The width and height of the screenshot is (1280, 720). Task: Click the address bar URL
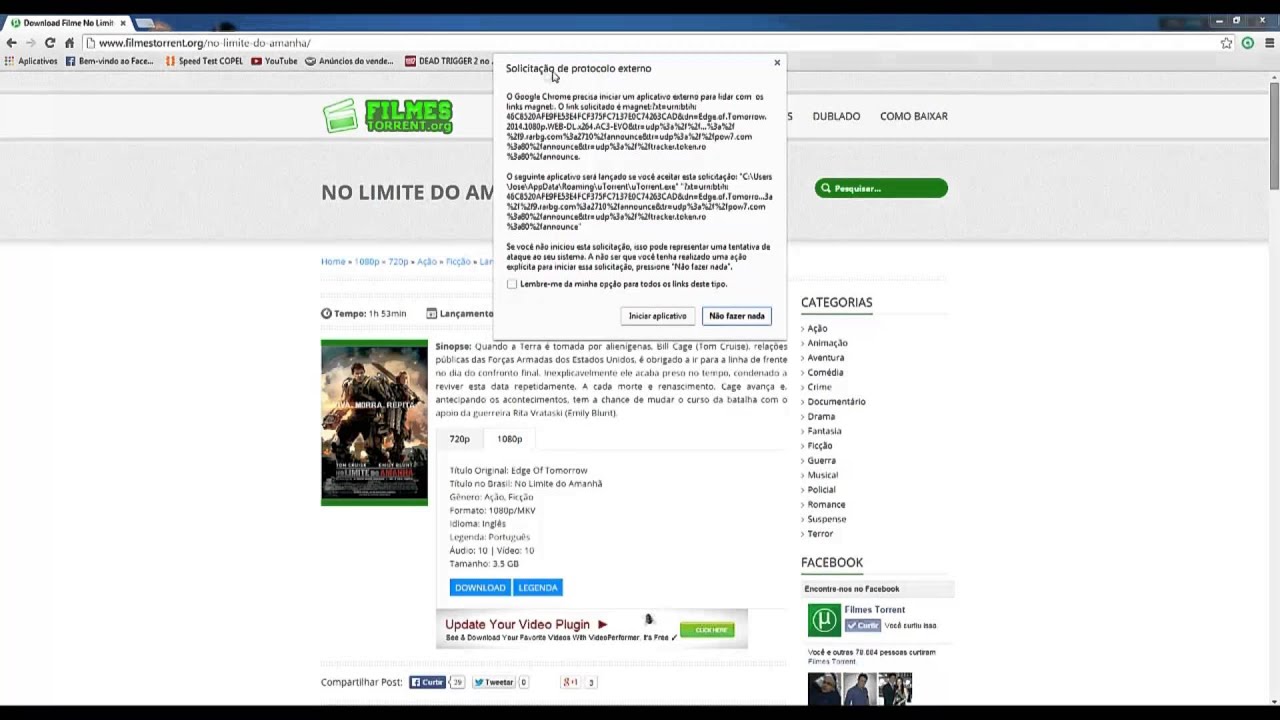[x=204, y=43]
